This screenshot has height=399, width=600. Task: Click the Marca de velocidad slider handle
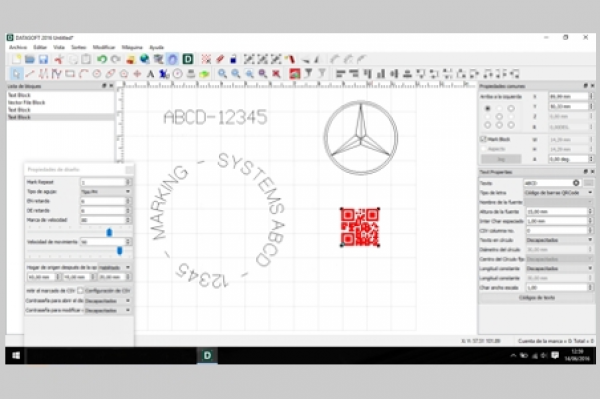tap(109, 232)
